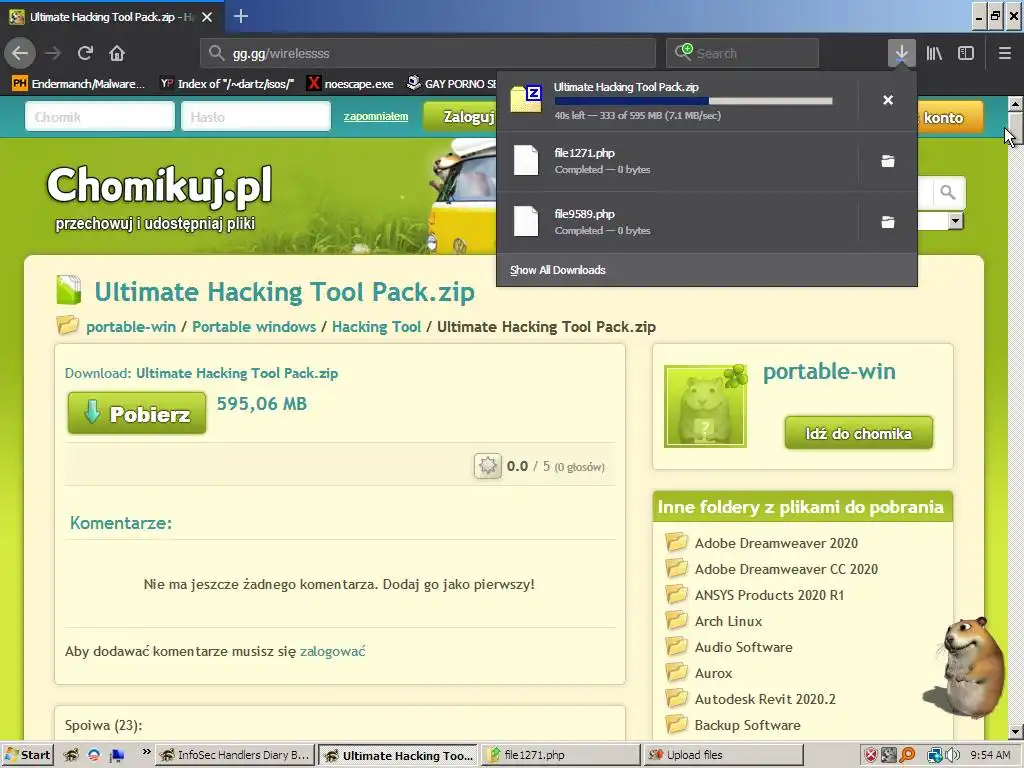The width and height of the screenshot is (1024, 768).
Task: Click the site search magnifier button
Action: (x=948, y=193)
